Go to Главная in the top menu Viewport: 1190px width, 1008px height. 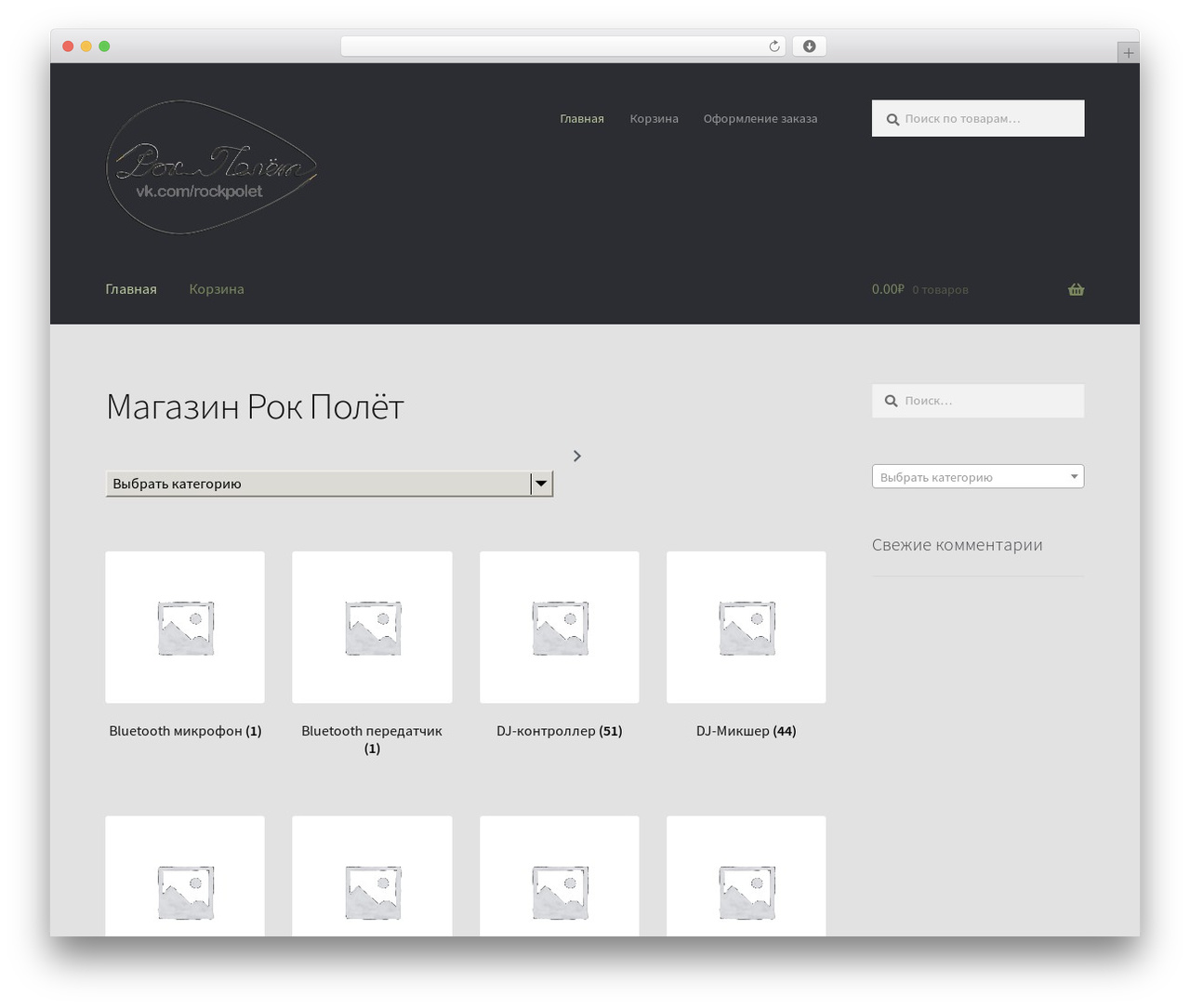(x=582, y=119)
